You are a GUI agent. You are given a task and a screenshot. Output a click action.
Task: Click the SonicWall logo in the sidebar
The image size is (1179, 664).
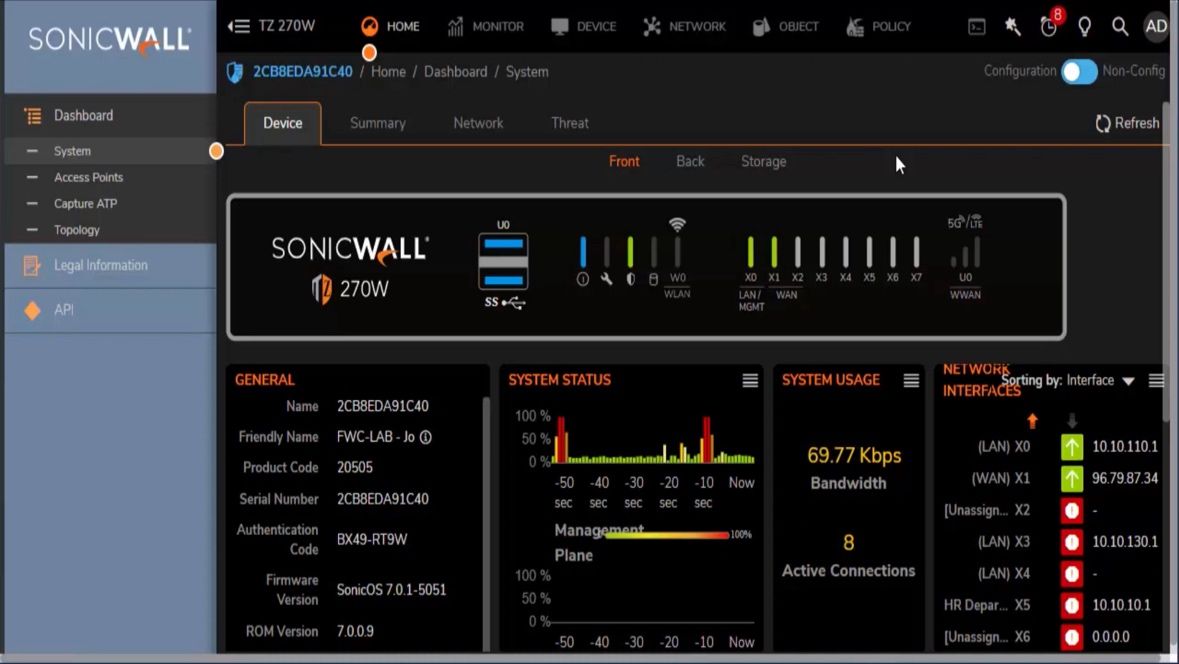coord(110,41)
